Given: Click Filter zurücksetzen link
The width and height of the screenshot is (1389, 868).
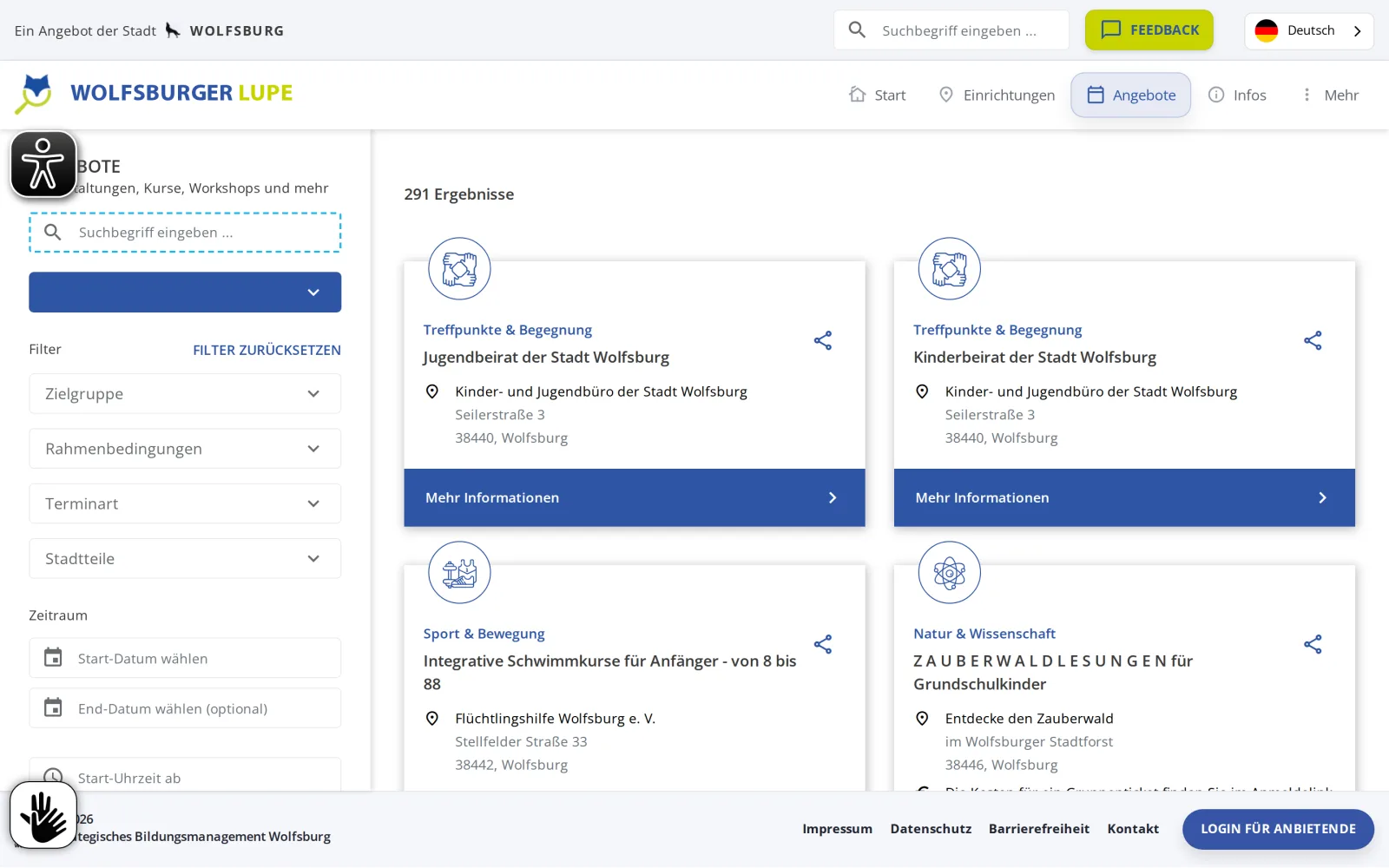Looking at the screenshot, I should pos(267,350).
